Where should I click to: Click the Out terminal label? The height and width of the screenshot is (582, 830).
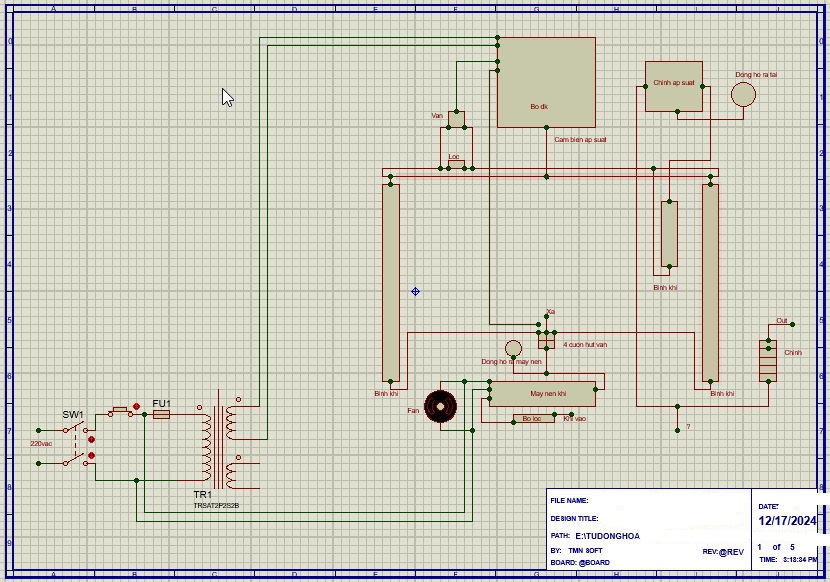pyautogui.click(x=782, y=321)
